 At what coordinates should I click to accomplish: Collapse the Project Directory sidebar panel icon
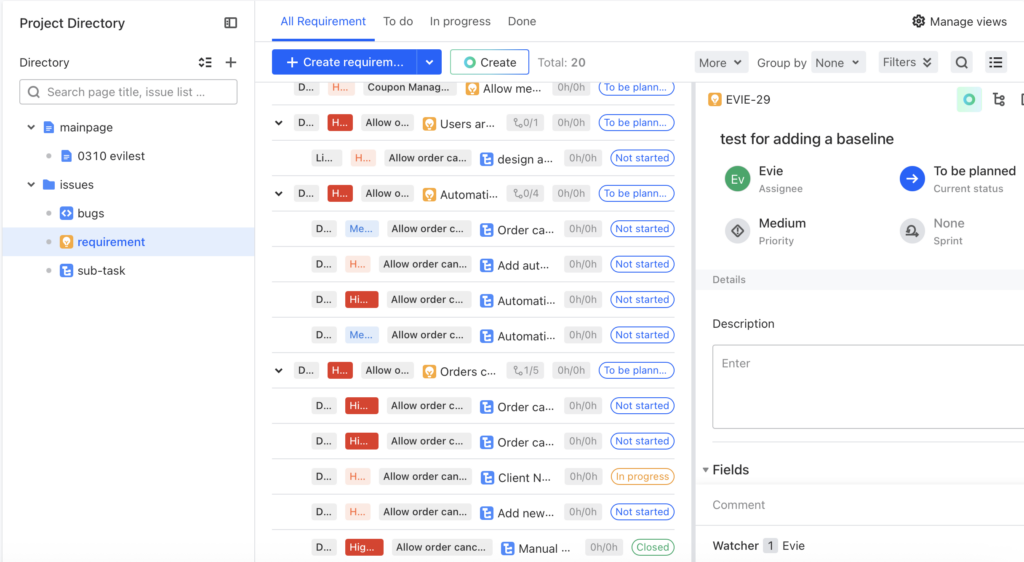(231, 23)
